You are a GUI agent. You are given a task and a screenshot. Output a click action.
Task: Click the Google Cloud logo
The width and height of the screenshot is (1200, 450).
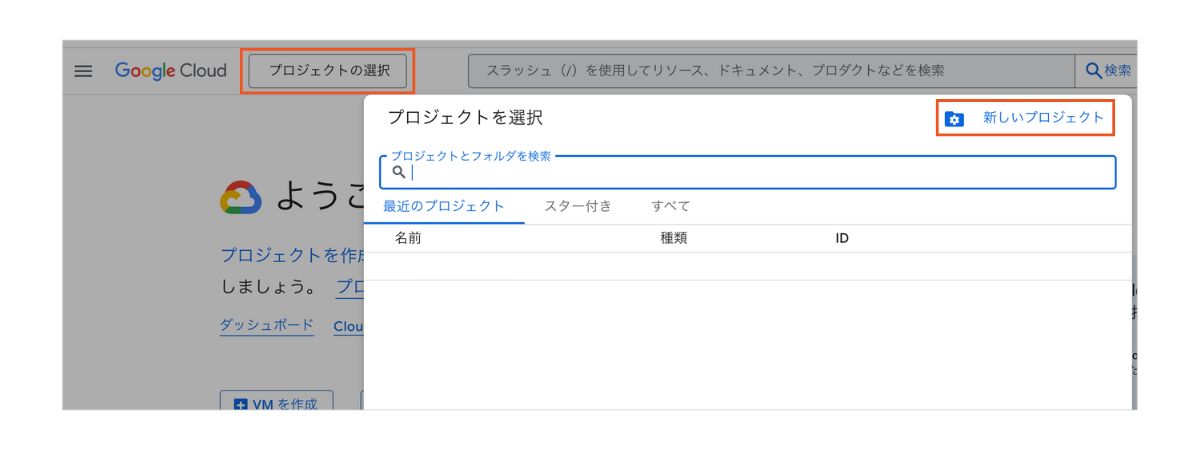(171, 71)
